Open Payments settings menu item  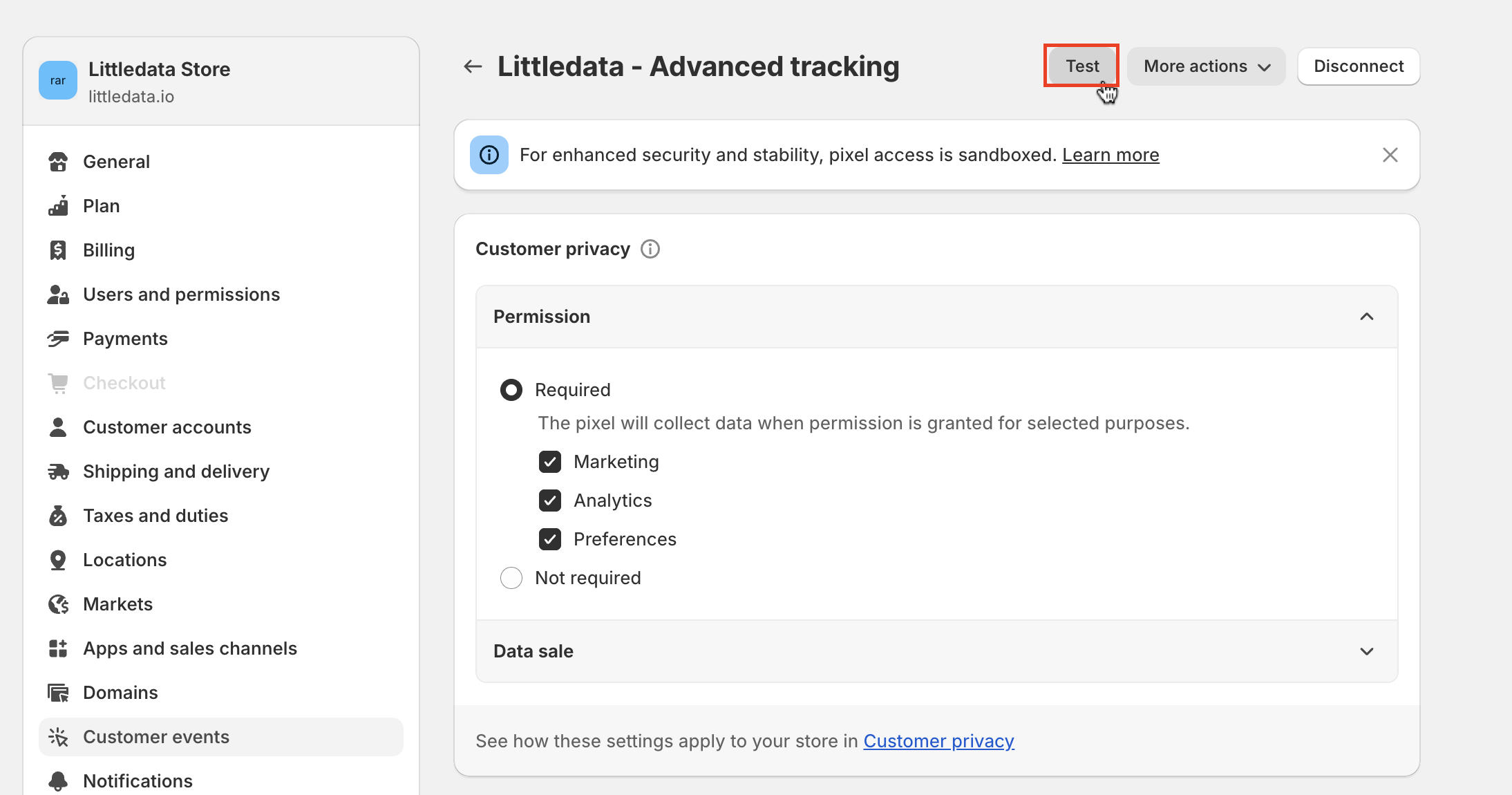[x=221, y=339]
